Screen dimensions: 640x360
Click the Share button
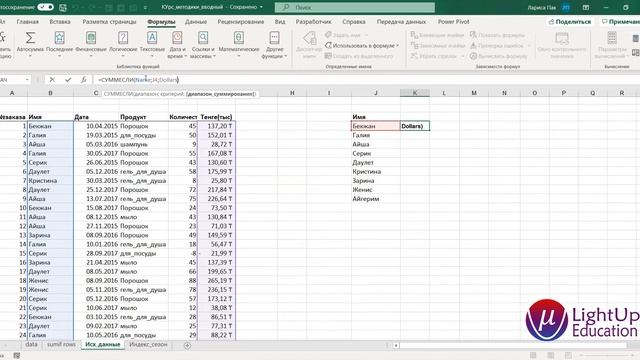point(569,22)
